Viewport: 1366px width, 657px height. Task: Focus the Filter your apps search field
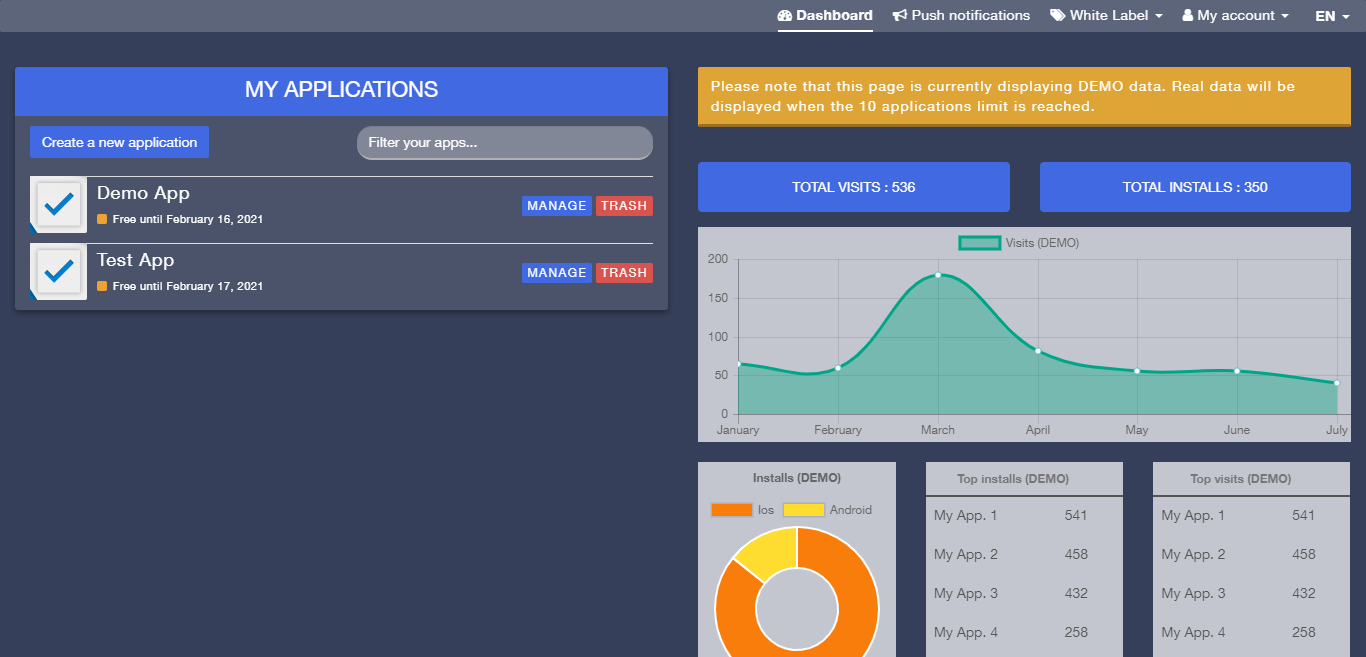click(505, 143)
